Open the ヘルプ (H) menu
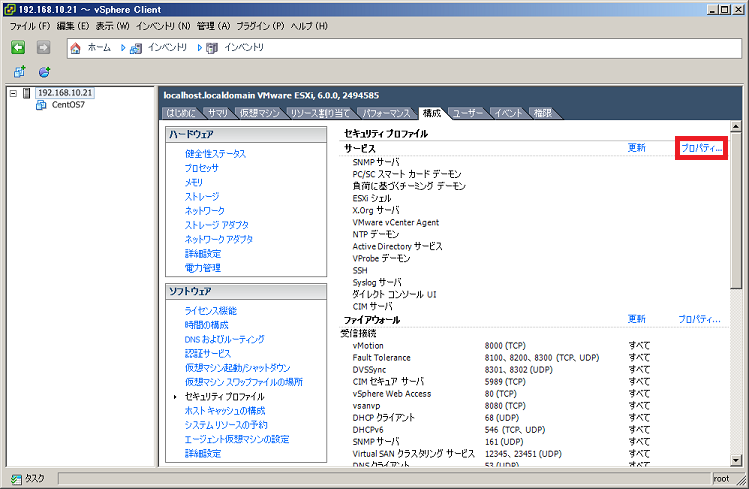 (309, 26)
